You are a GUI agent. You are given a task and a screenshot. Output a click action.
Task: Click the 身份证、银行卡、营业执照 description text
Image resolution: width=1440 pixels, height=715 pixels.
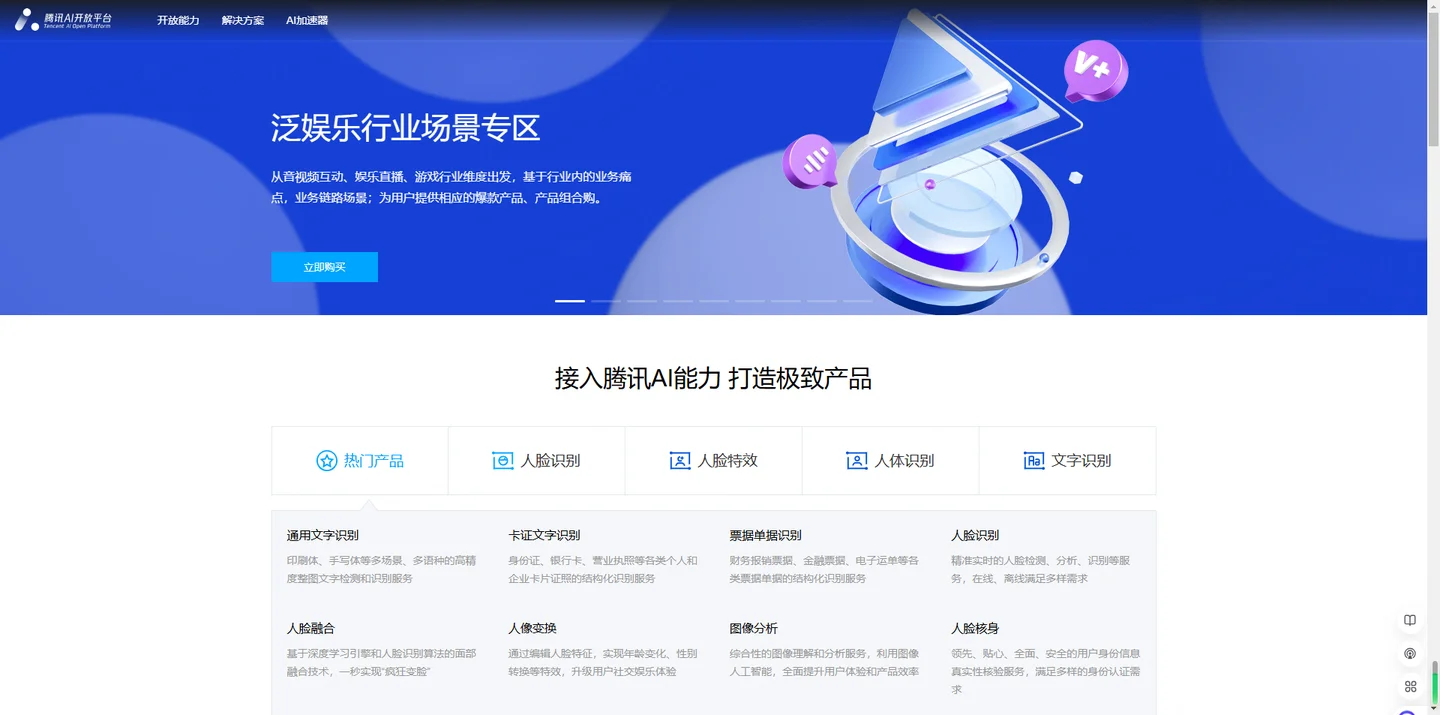tap(603, 570)
